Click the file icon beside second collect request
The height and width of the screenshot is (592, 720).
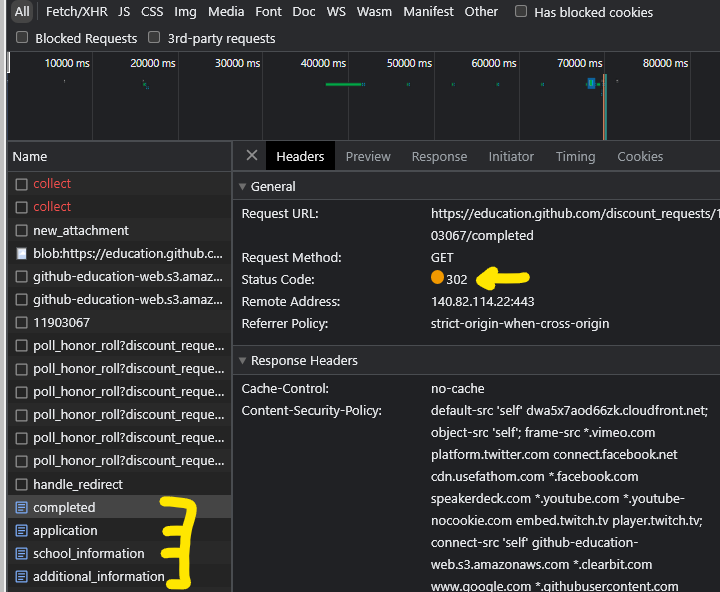tap(21, 207)
